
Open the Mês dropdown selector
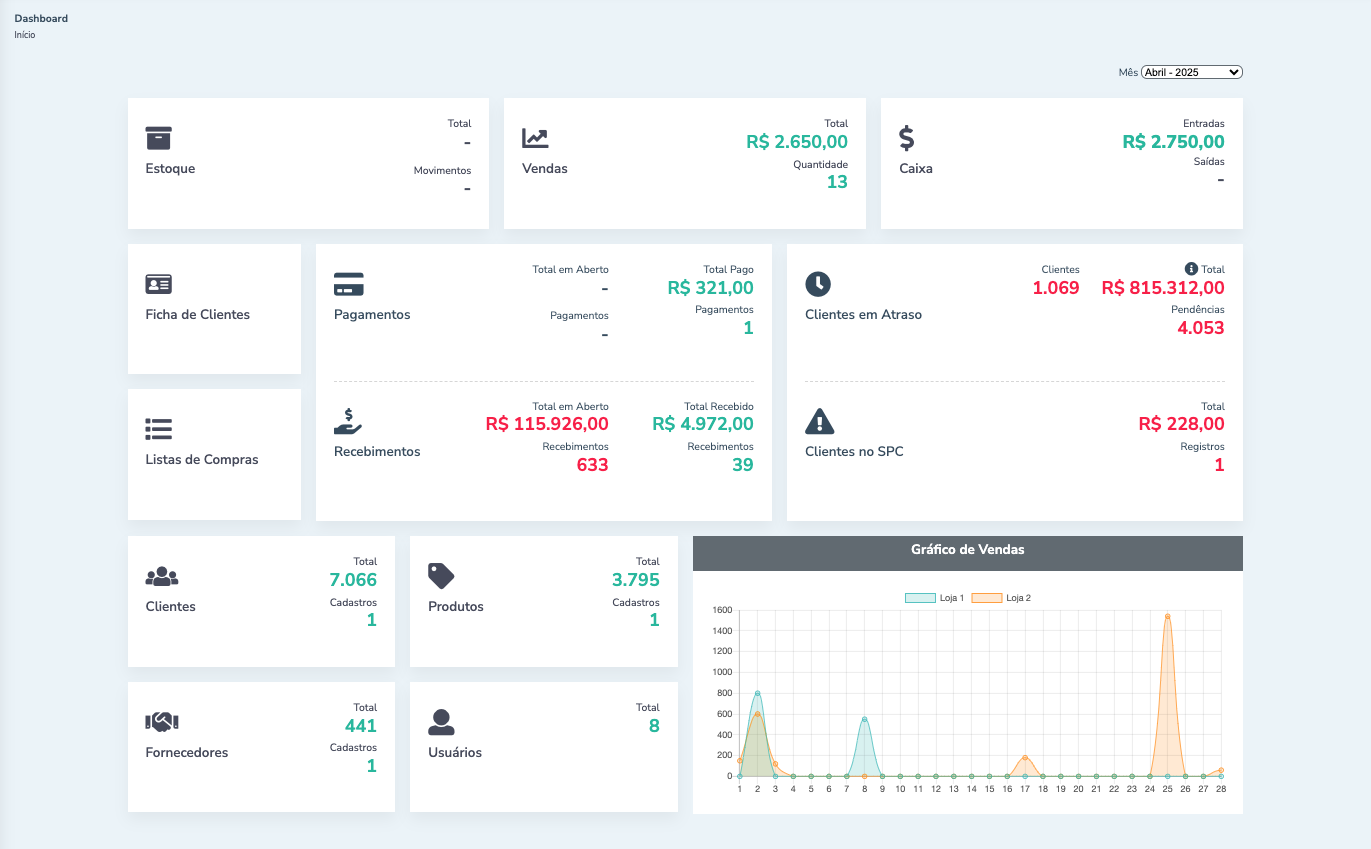click(1191, 72)
